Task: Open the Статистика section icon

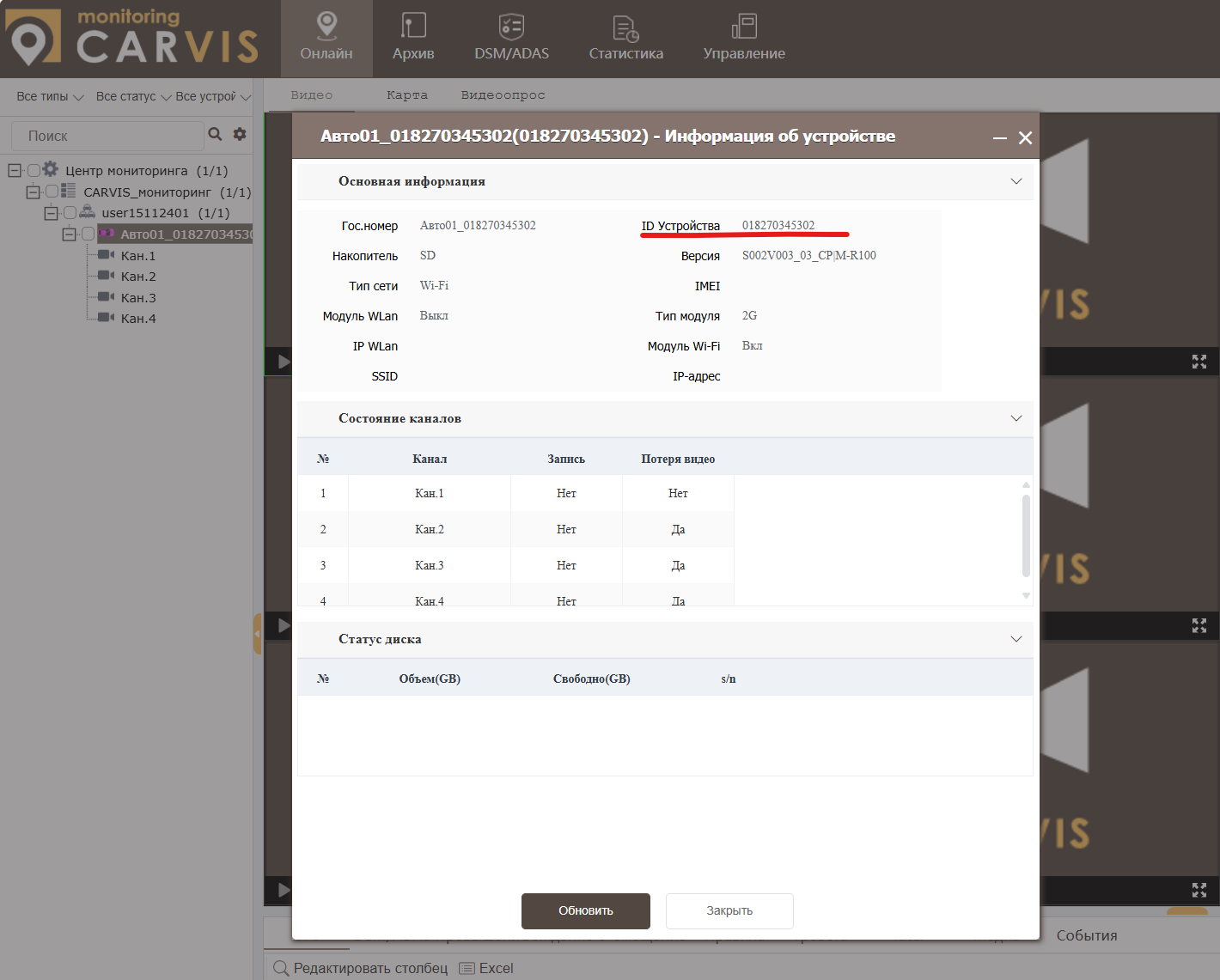Action: click(626, 27)
